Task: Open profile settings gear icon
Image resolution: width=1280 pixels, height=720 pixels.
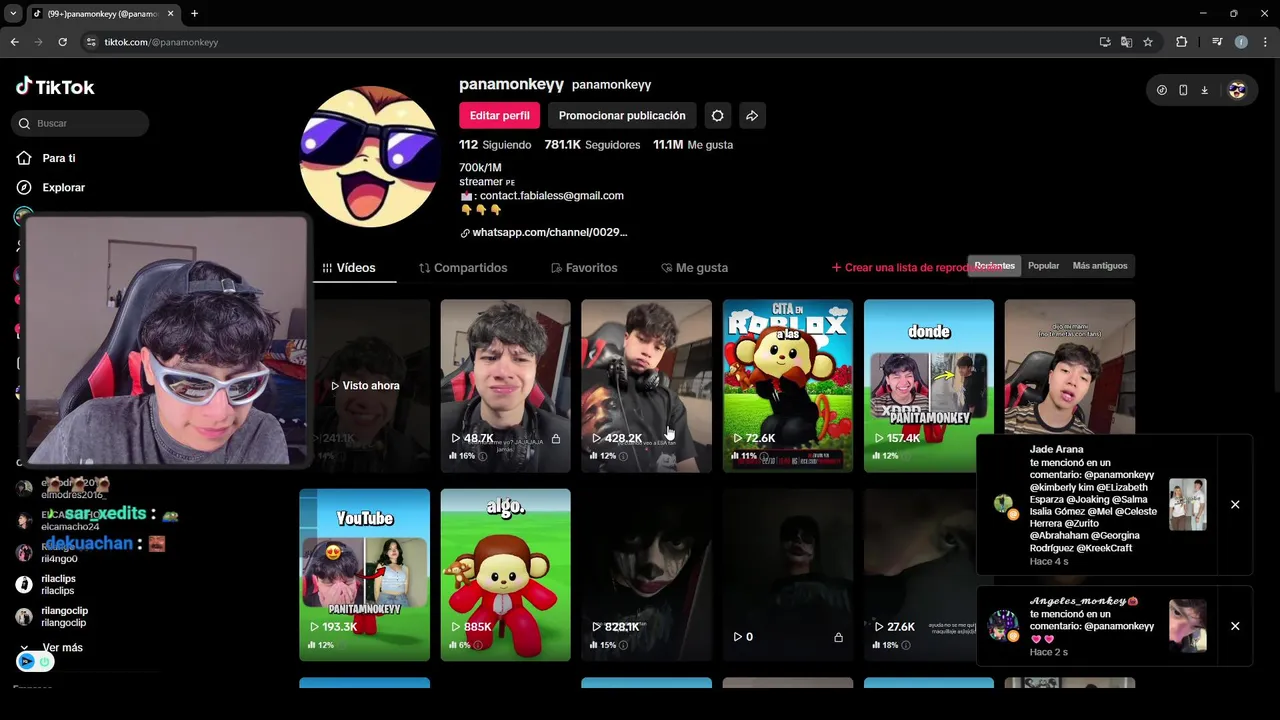Action: click(718, 115)
